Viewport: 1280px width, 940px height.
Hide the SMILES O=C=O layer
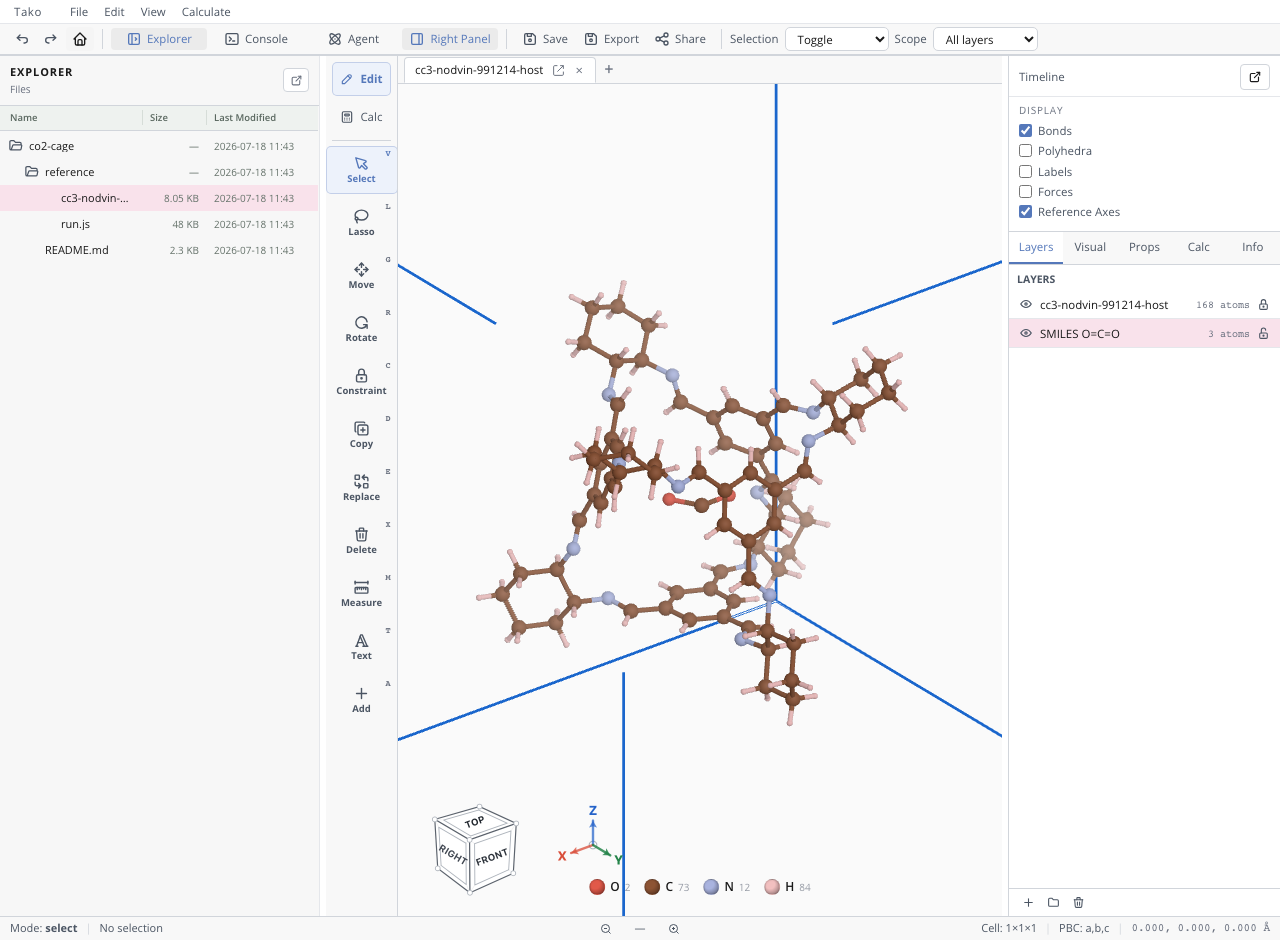point(1025,334)
